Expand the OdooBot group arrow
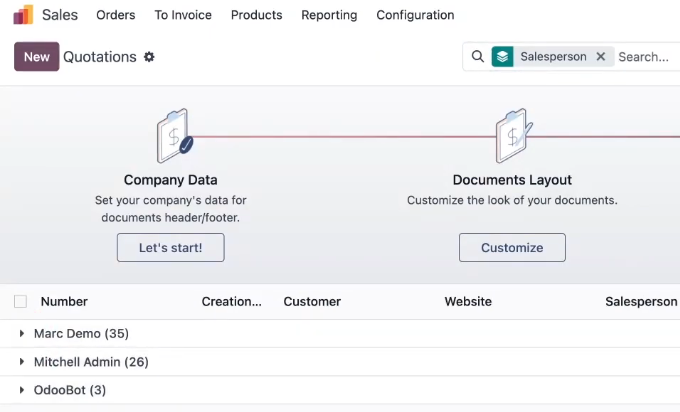Screen dimensions: 680x412 pos(22,390)
